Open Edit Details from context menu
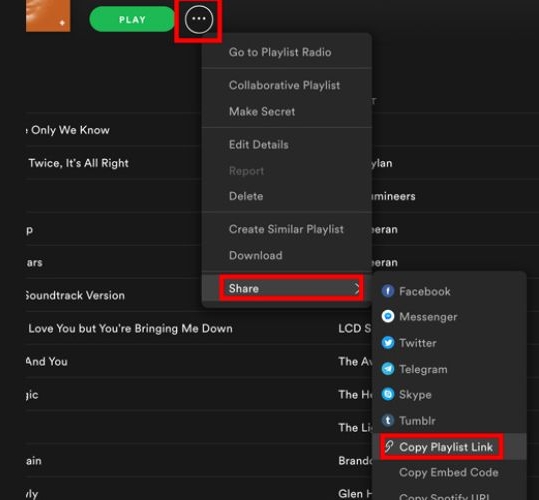 (x=258, y=145)
